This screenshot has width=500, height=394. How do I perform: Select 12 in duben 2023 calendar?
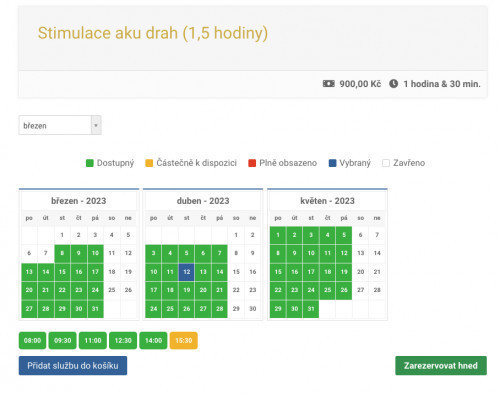(x=187, y=272)
